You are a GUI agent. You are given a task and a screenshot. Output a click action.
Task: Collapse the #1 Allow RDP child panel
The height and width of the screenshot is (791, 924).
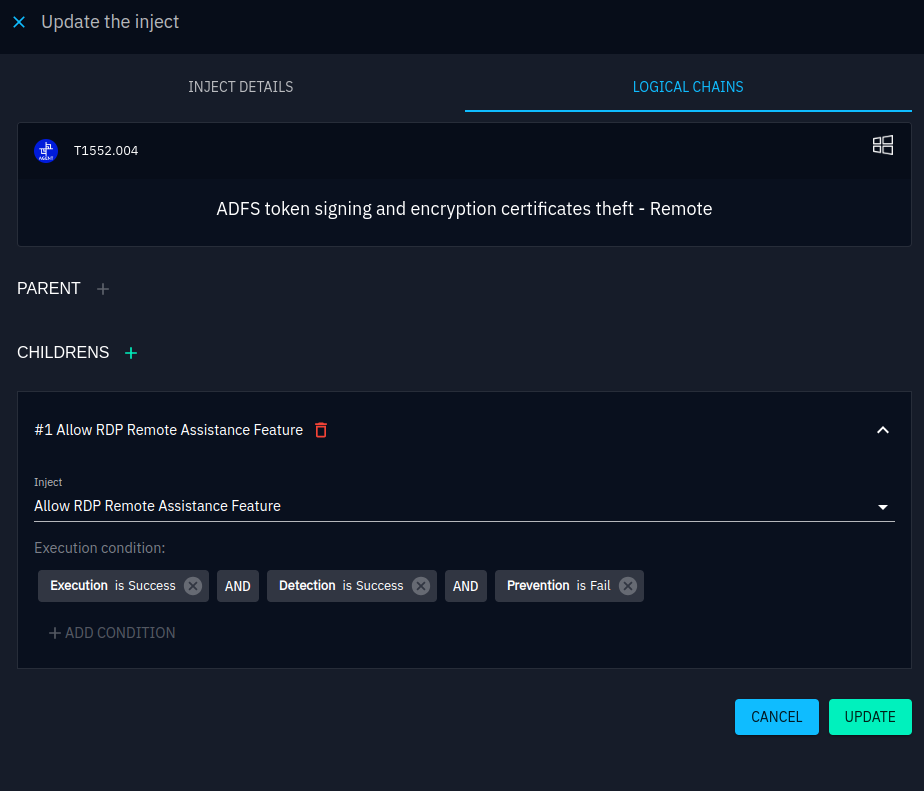(x=882, y=430)
